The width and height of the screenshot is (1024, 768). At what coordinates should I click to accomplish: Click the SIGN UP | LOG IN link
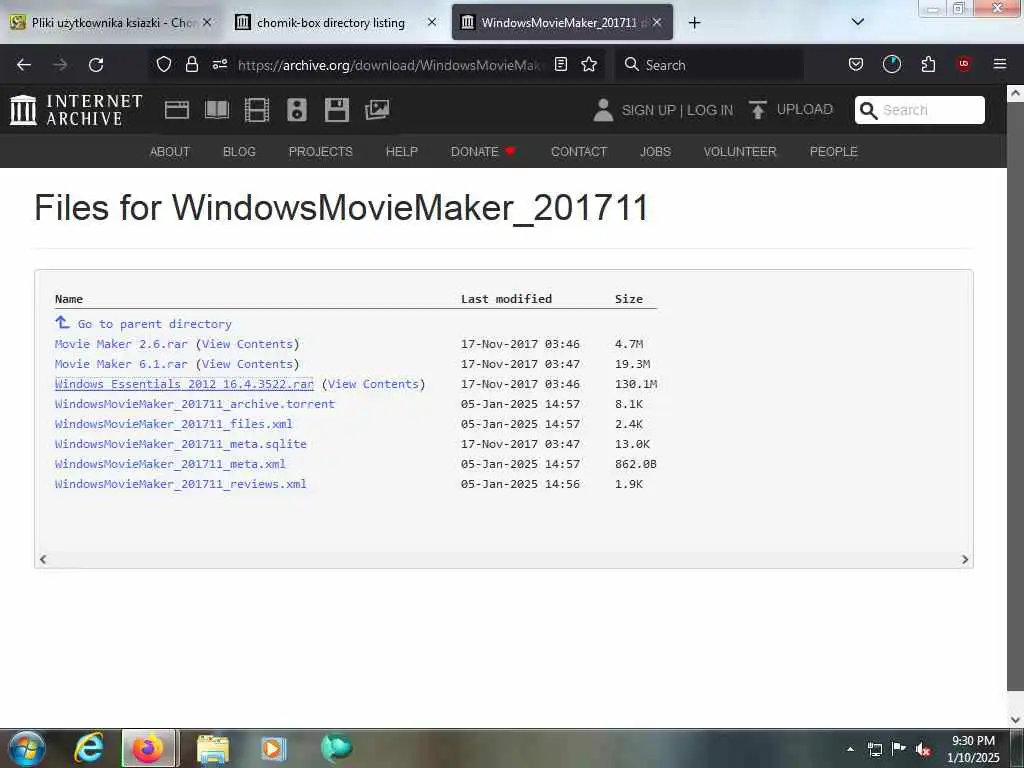[677, 110]
